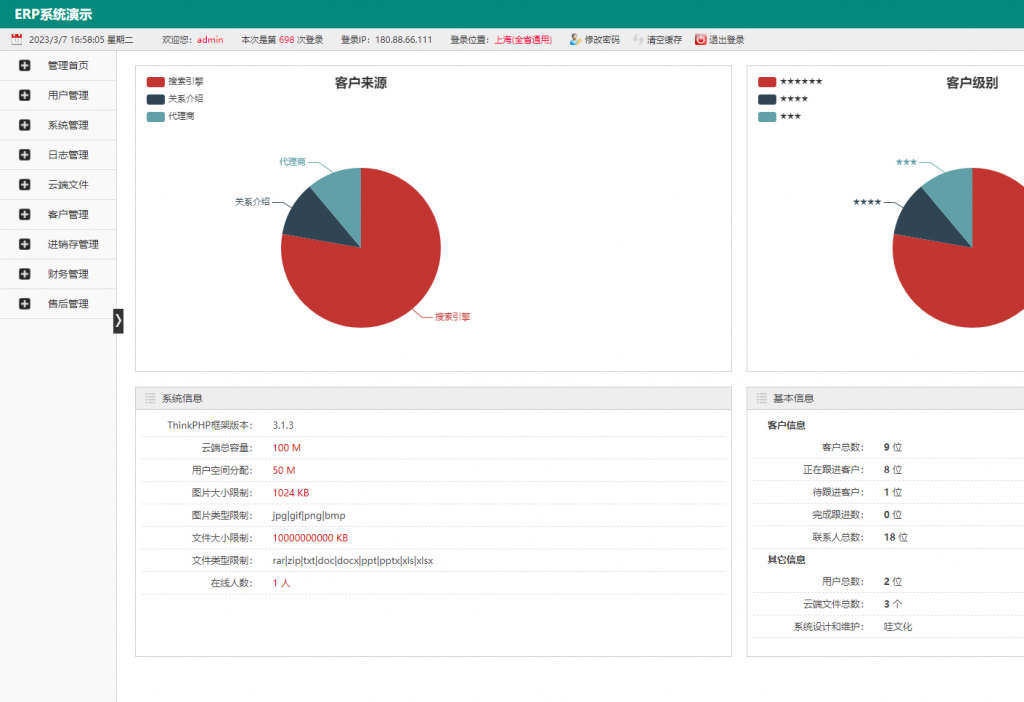Open 修改密码 link

click(x=602, y=40)
